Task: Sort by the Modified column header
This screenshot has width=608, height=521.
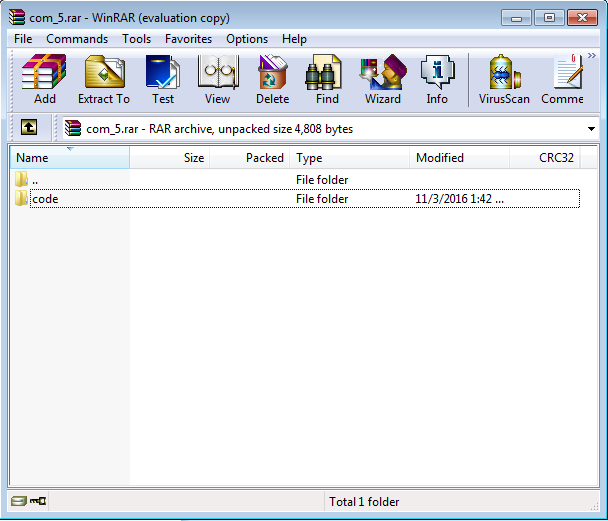Action: (x=459, y=157)
